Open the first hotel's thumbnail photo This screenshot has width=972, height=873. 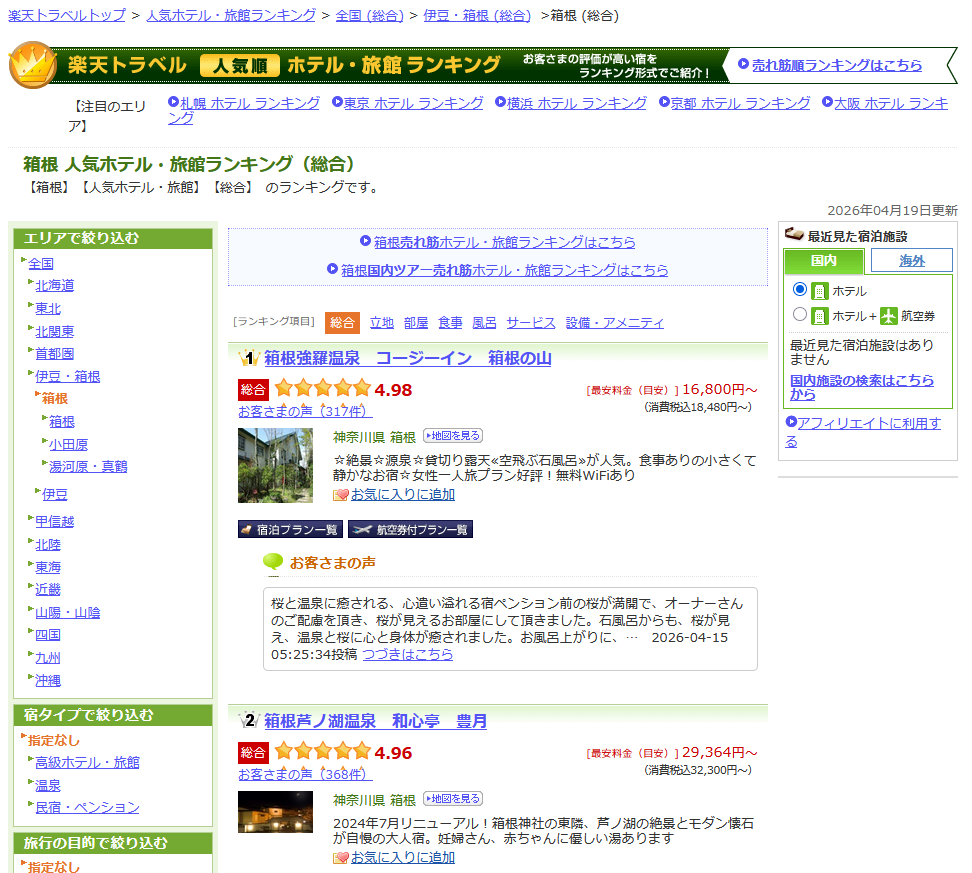(275, 465)
